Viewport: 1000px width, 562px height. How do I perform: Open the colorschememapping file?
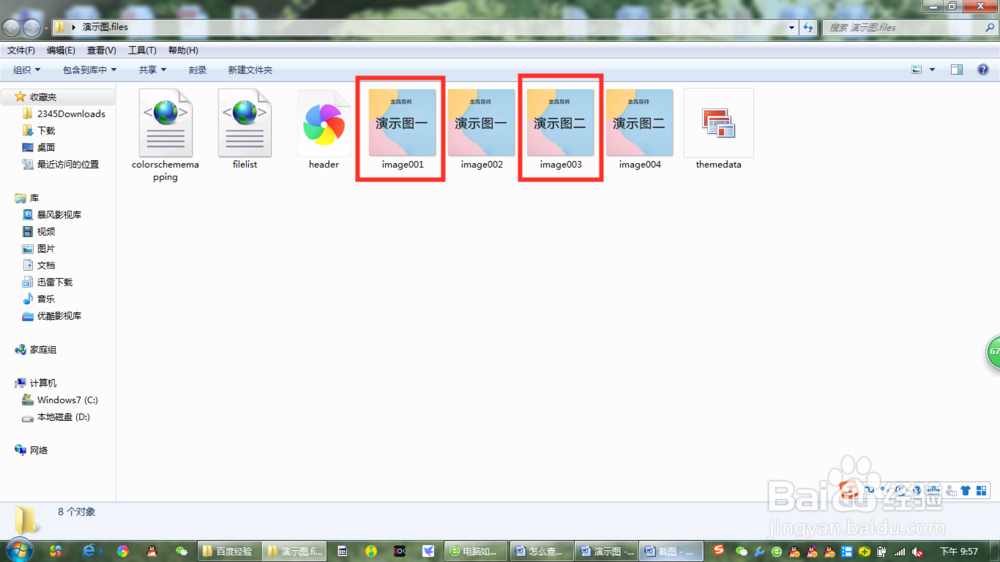pyautogui.click(x=165, y=136)
